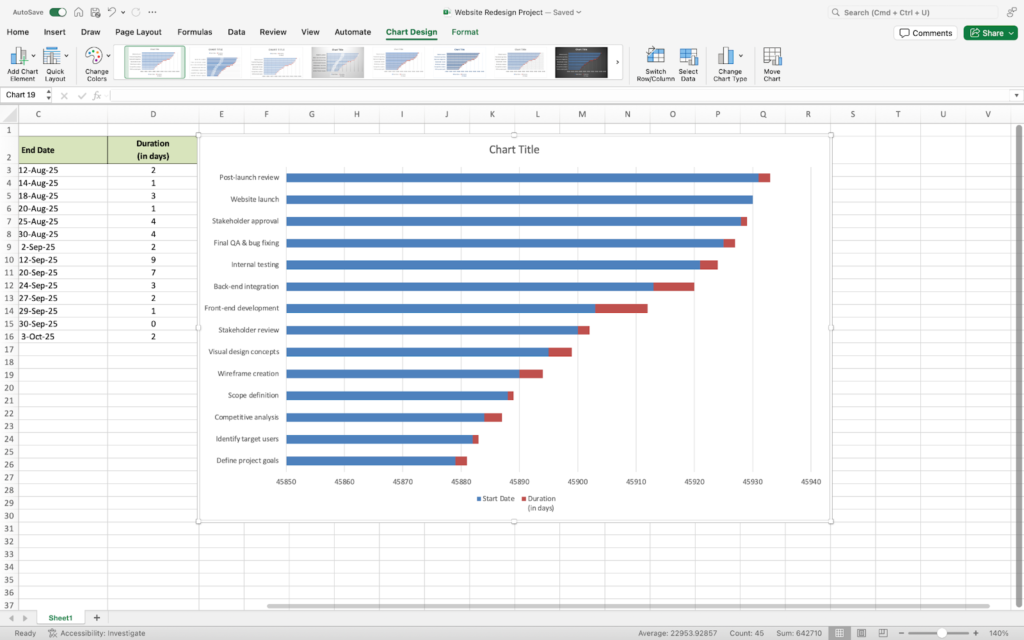Click the Switch Row/Column icon
The height and width of the screenshot is (640, 1024).
[655, 57]
